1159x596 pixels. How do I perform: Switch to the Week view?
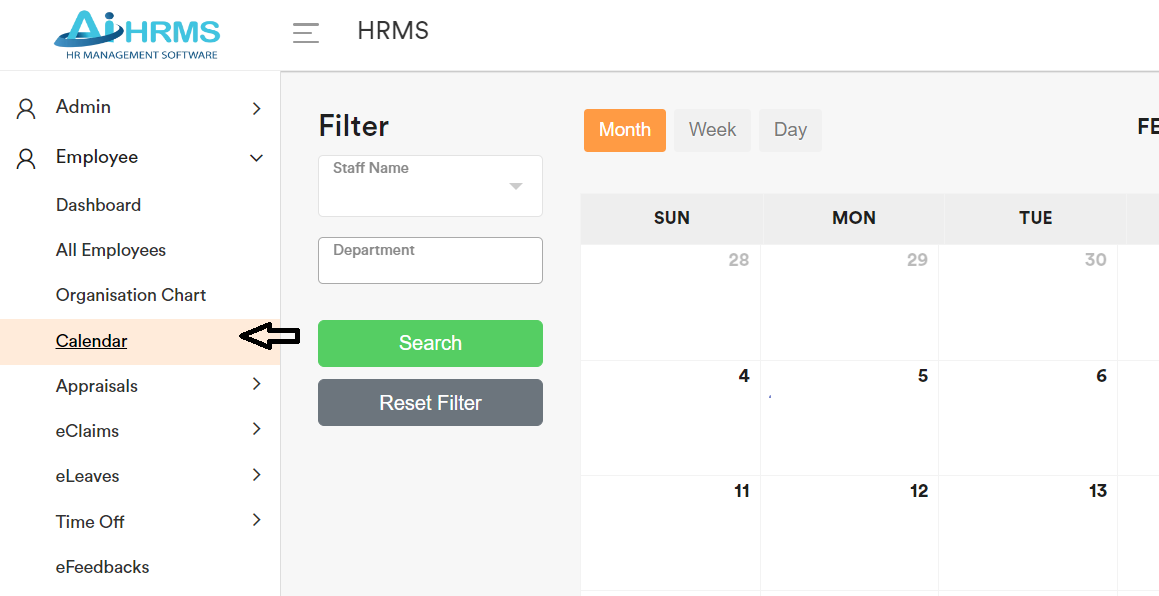click(x=712, y=130)
